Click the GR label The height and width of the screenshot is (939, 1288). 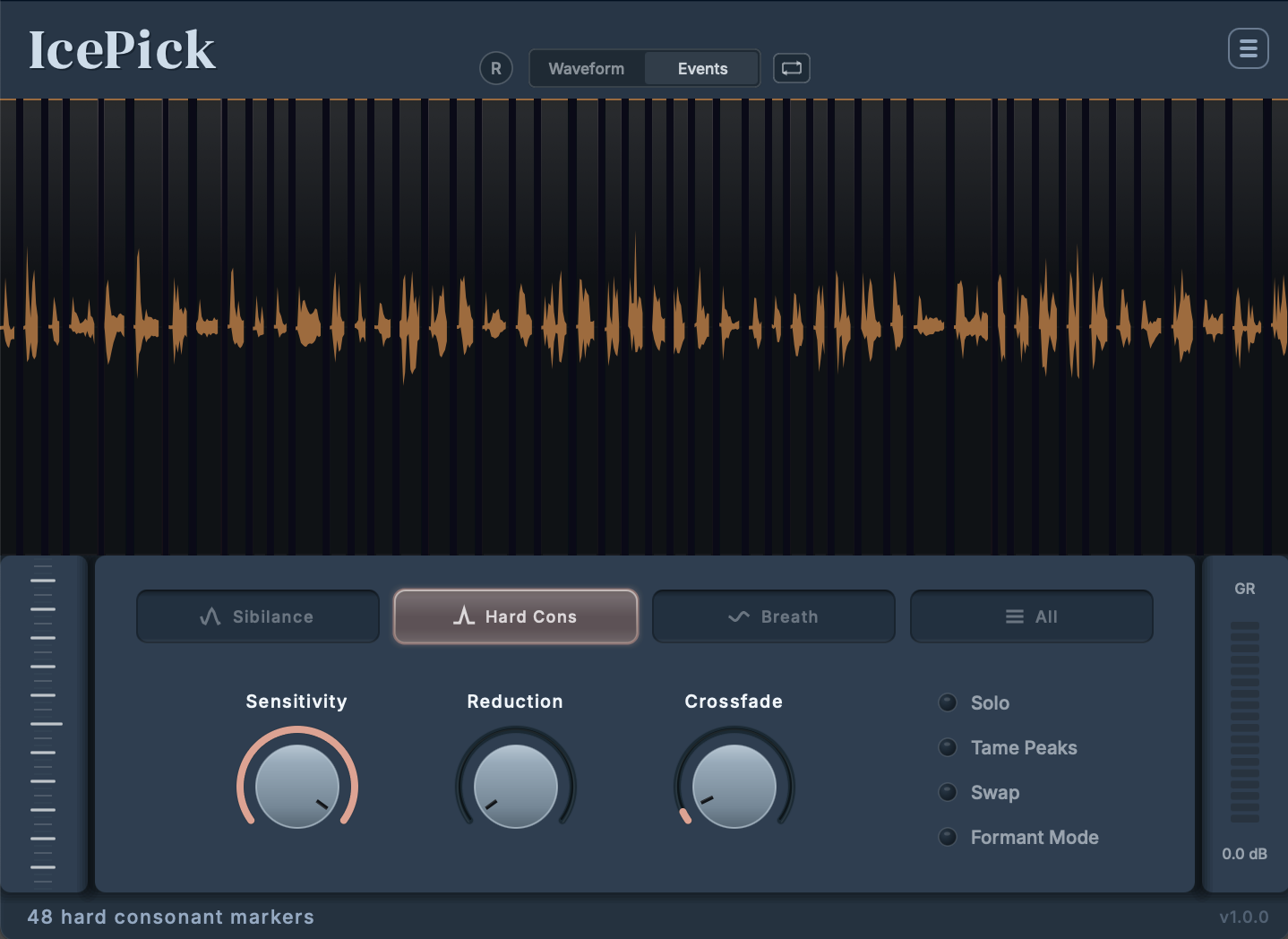(x=1245, y=589)
